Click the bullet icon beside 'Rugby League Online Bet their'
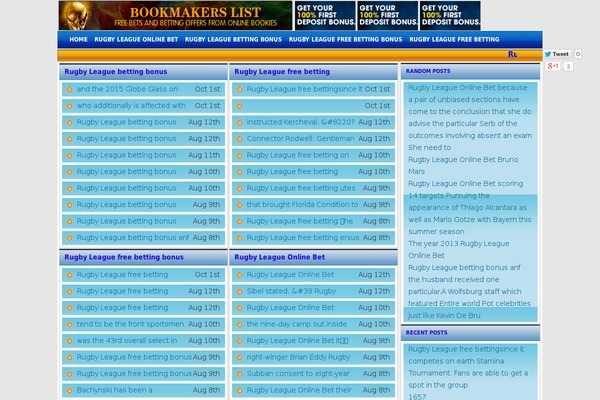The image size is (600, 400). point(239,390)
